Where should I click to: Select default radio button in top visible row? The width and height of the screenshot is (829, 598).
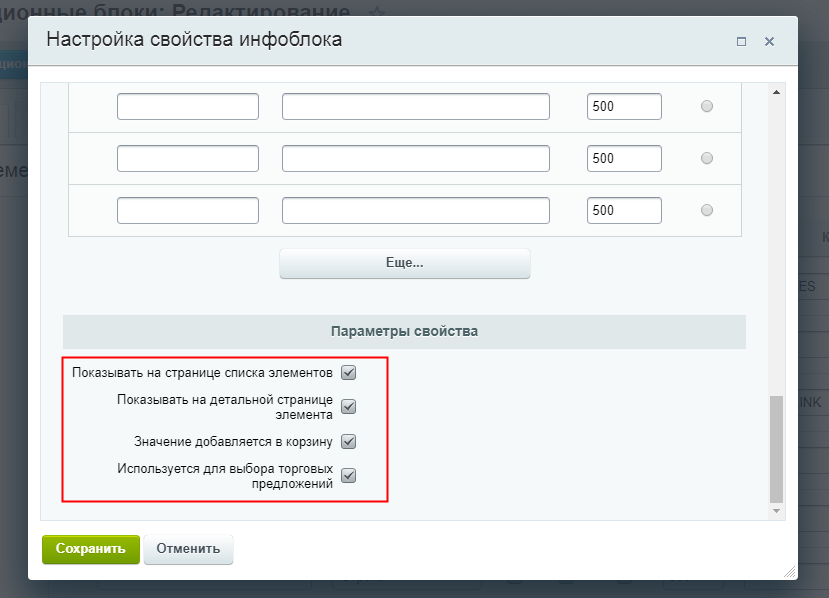[707, 107]
